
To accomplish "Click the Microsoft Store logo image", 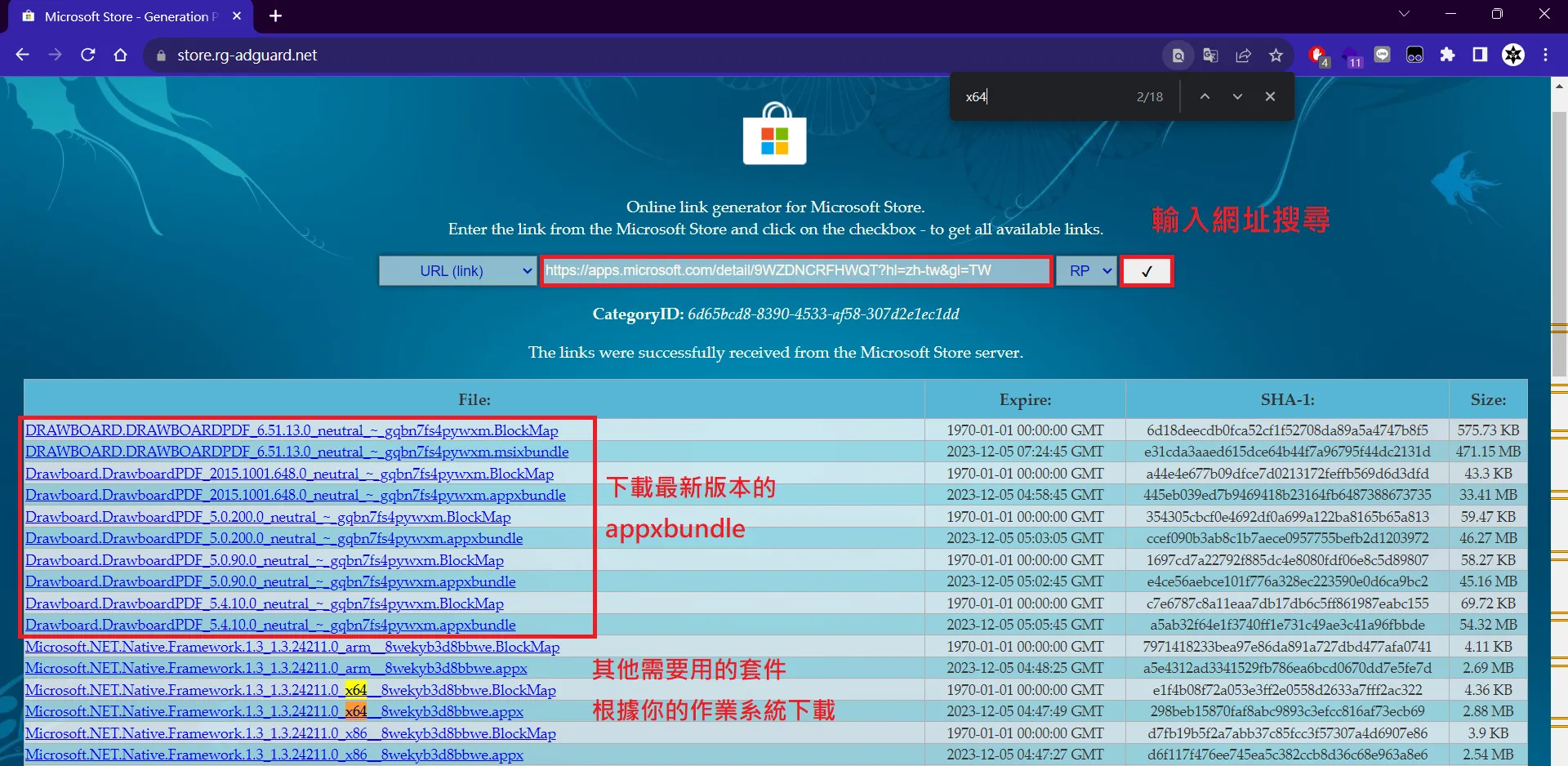I will click(775, 135).
